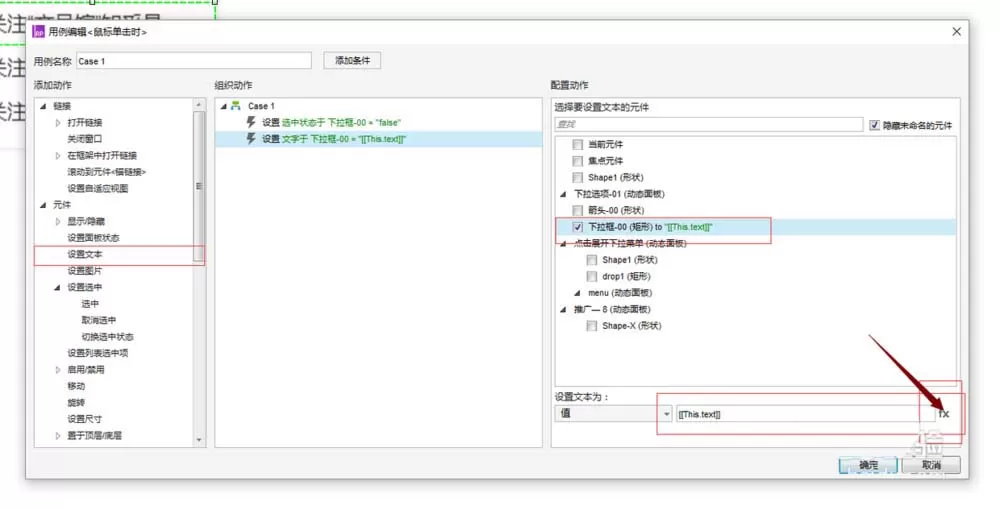1000x510 pixels.
Task: Select 滚动到元件<锚链接> action
Action: (x=107, y=172)
